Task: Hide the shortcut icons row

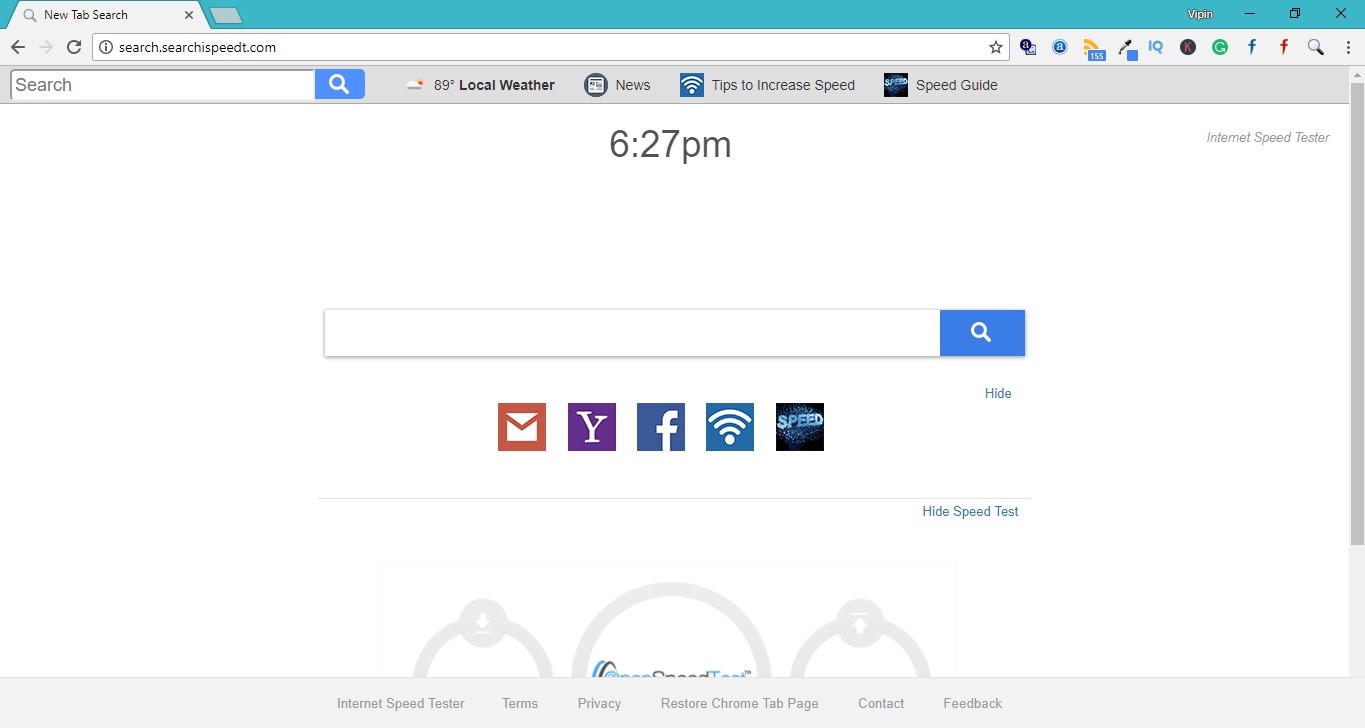Action: click(996, 393)
